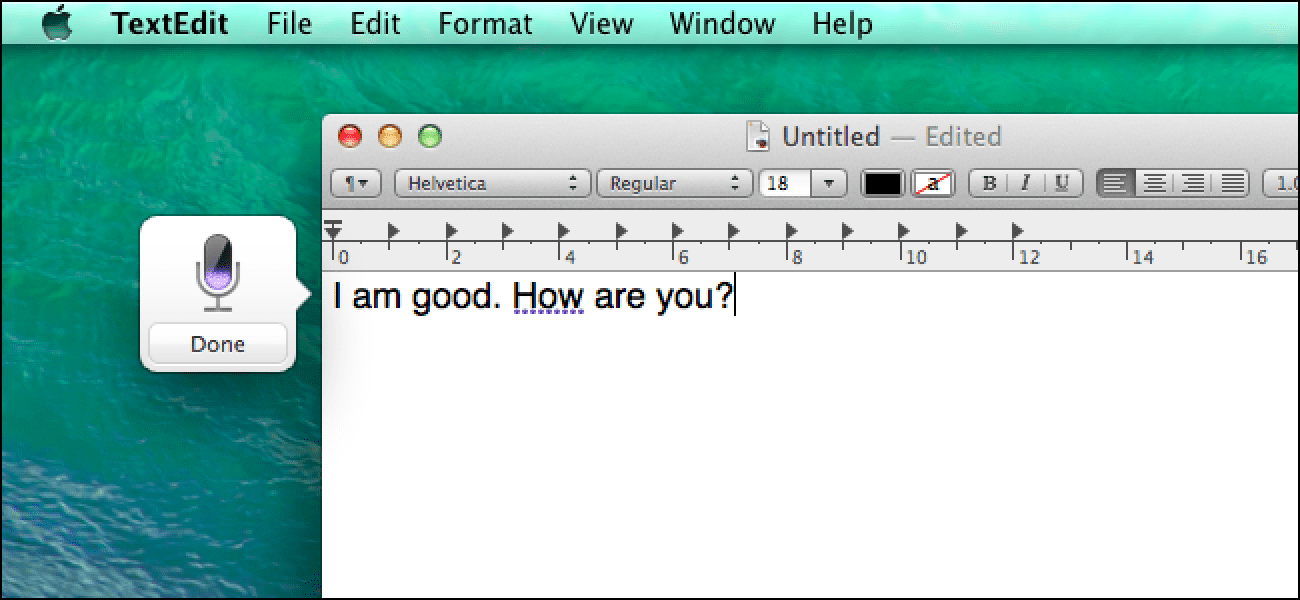Screen dimensions: 1300x600
Task: Click the dictation microphone icon
Action: point(217,272)
